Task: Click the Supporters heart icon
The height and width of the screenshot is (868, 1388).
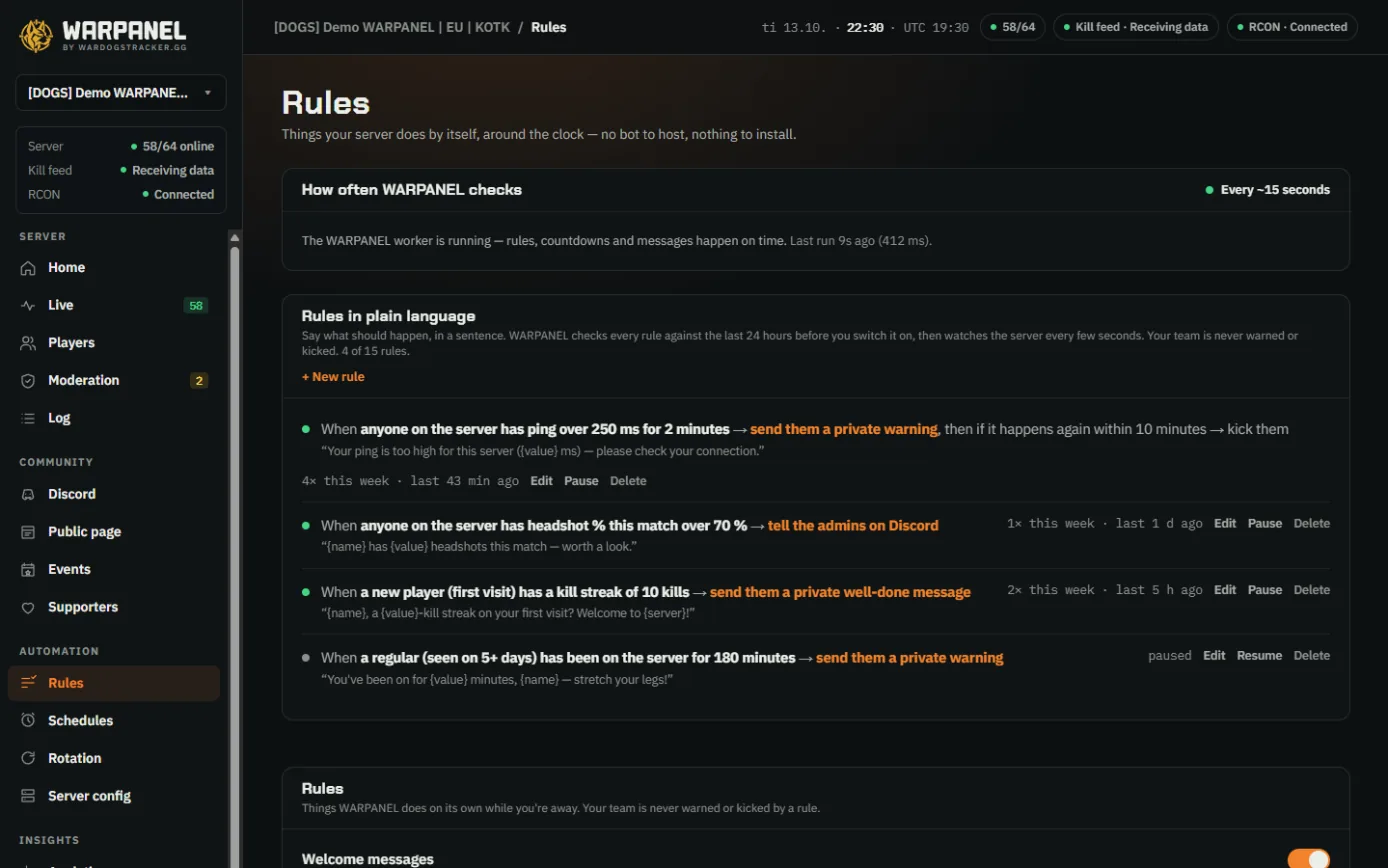Action: (28, 608)
